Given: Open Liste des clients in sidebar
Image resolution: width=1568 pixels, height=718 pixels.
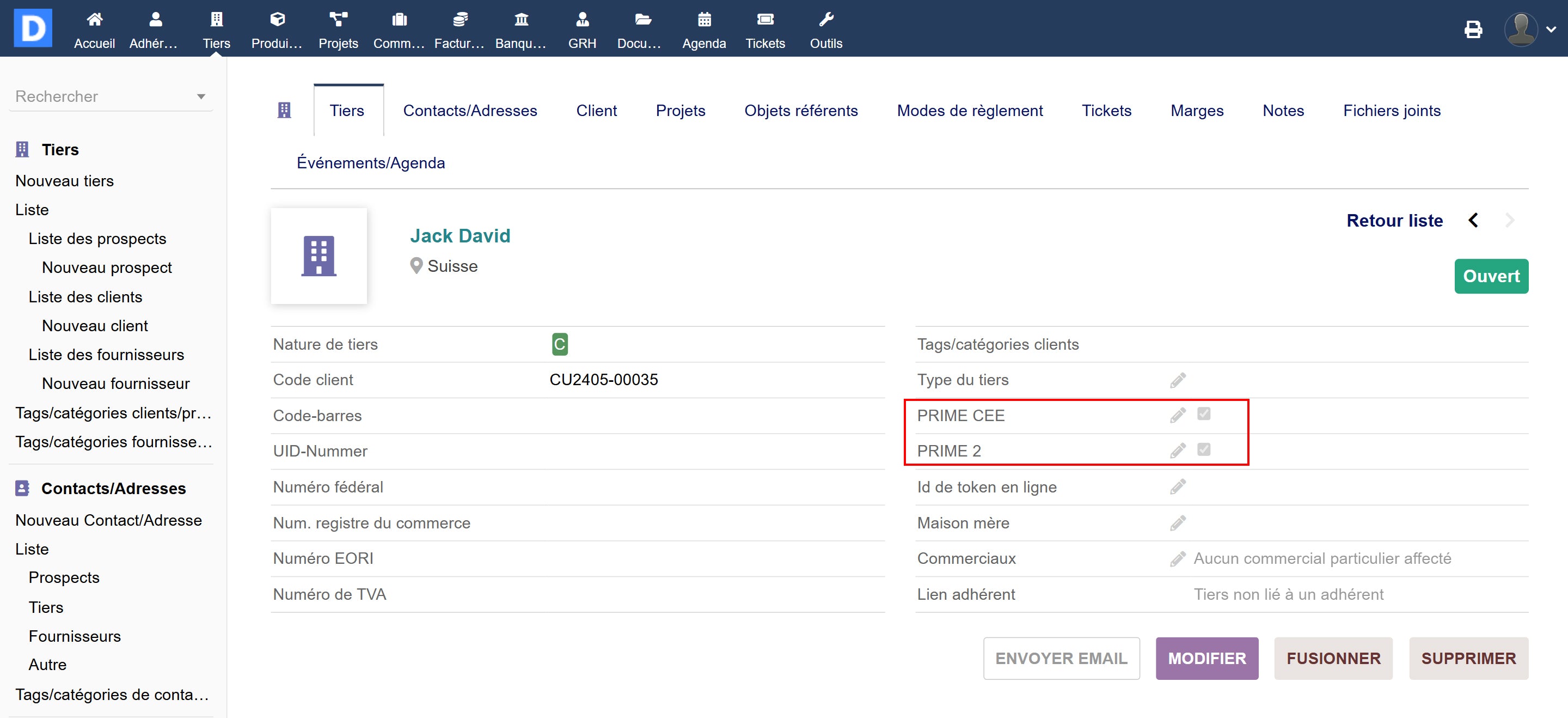Looking at the screenshot, I should point(85,296).
